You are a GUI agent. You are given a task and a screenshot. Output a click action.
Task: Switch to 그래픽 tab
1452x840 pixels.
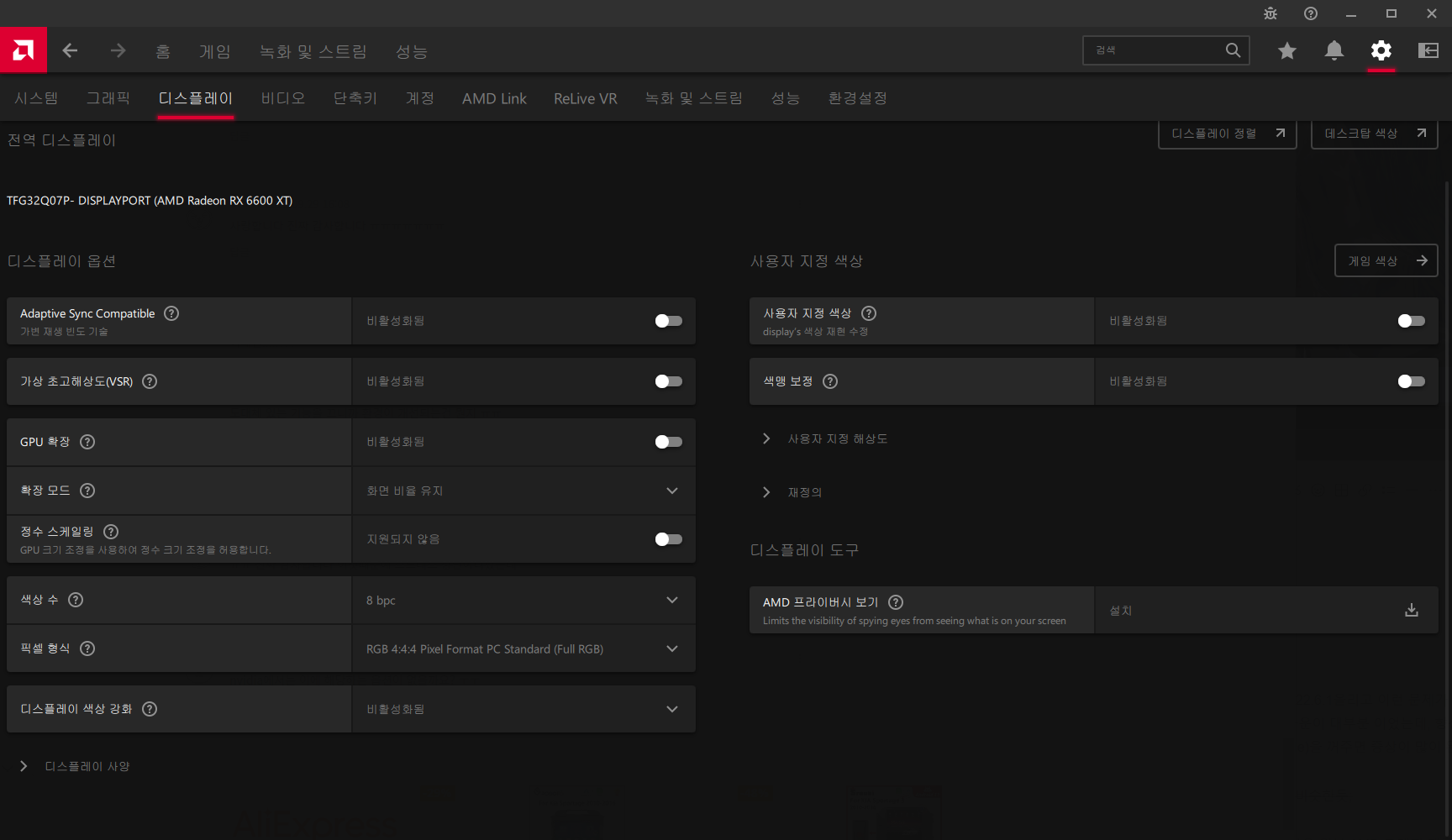tap(108, 98)
